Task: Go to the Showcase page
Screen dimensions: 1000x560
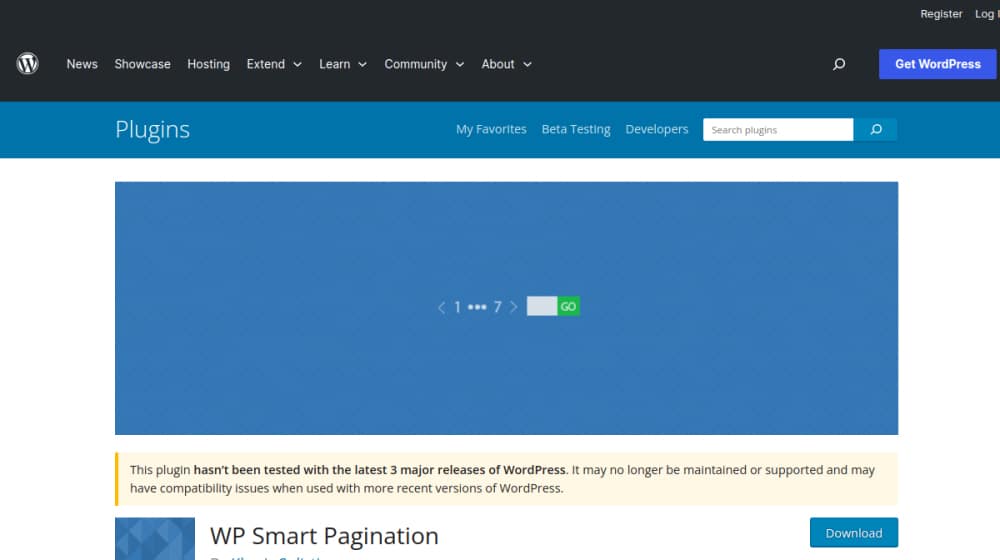Action: tap(142, 64)
